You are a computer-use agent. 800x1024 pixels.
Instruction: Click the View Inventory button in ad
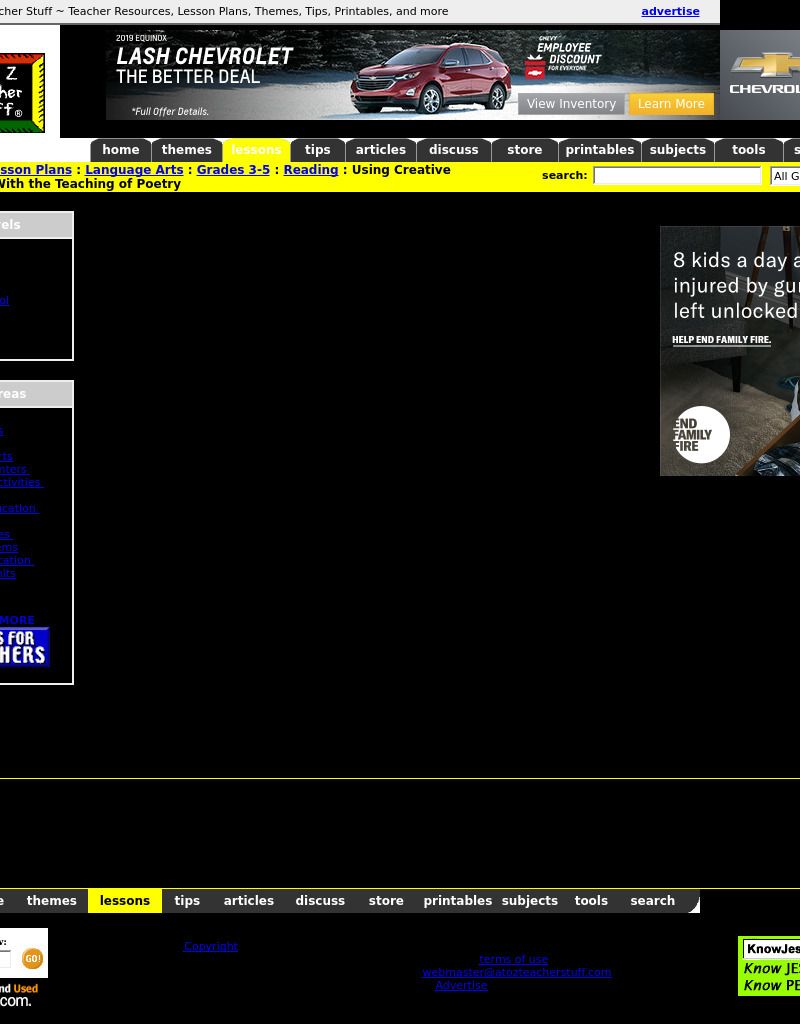571,104
